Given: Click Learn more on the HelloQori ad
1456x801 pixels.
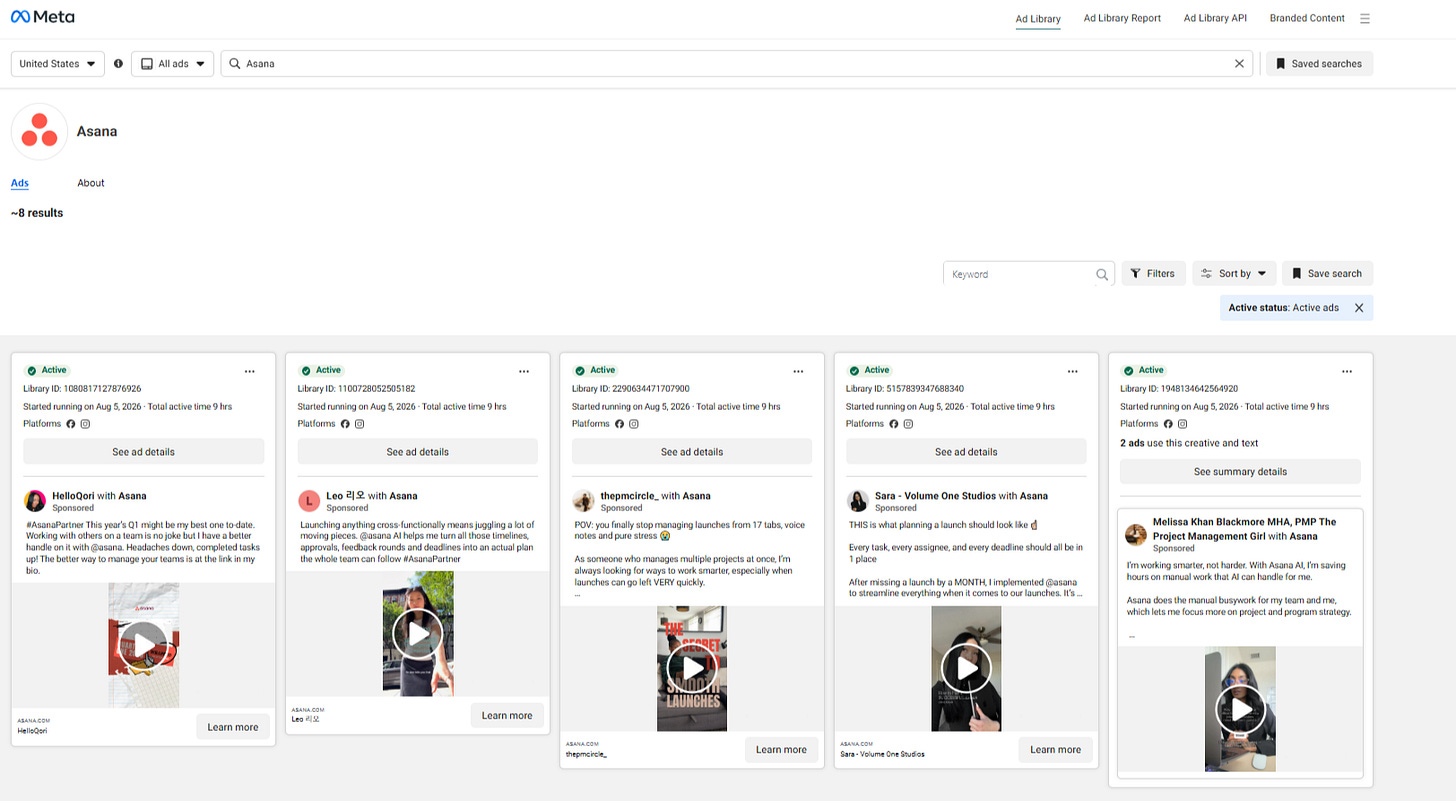Looking at the screenshot, I should 233,727.
